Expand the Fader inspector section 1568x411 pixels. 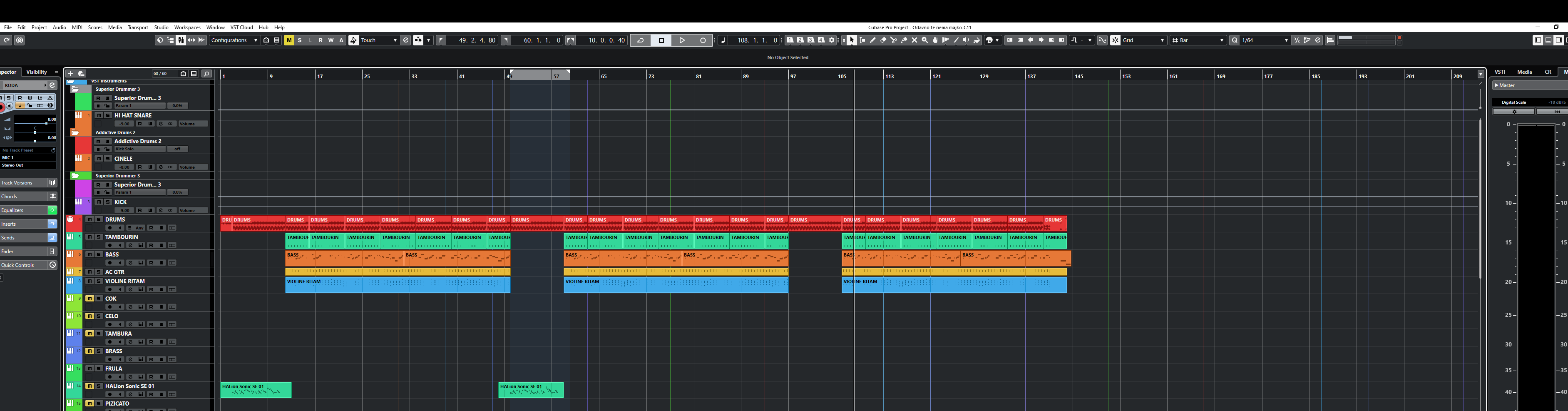[29, 252]
